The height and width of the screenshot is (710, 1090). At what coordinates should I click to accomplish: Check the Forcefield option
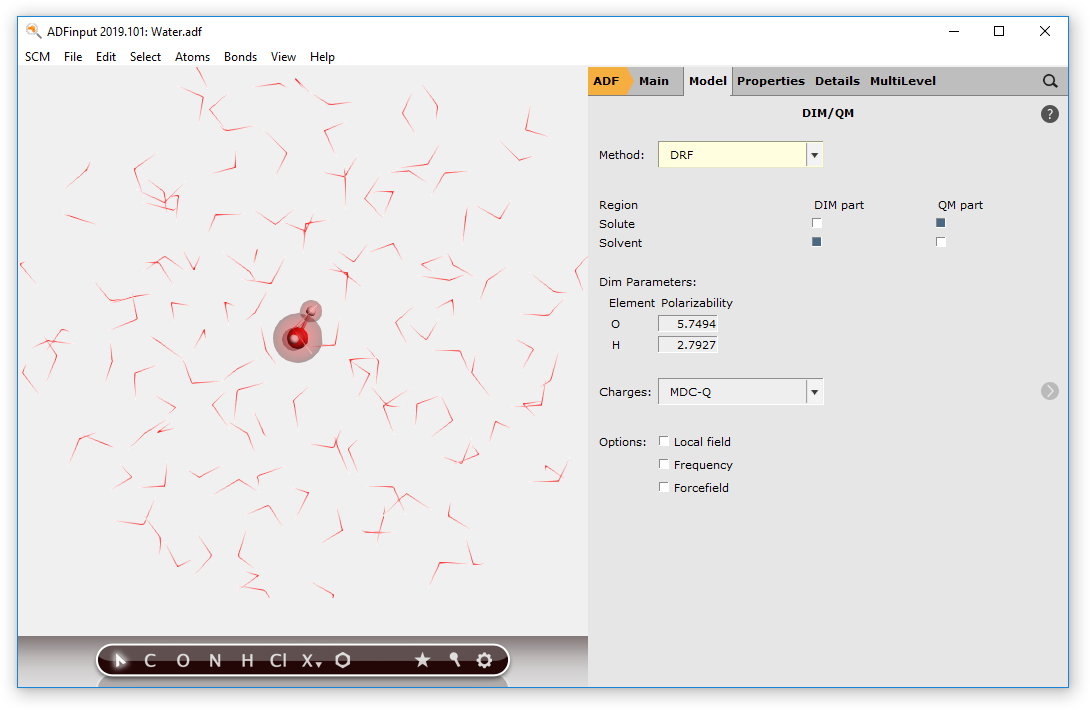click(664, 487)
